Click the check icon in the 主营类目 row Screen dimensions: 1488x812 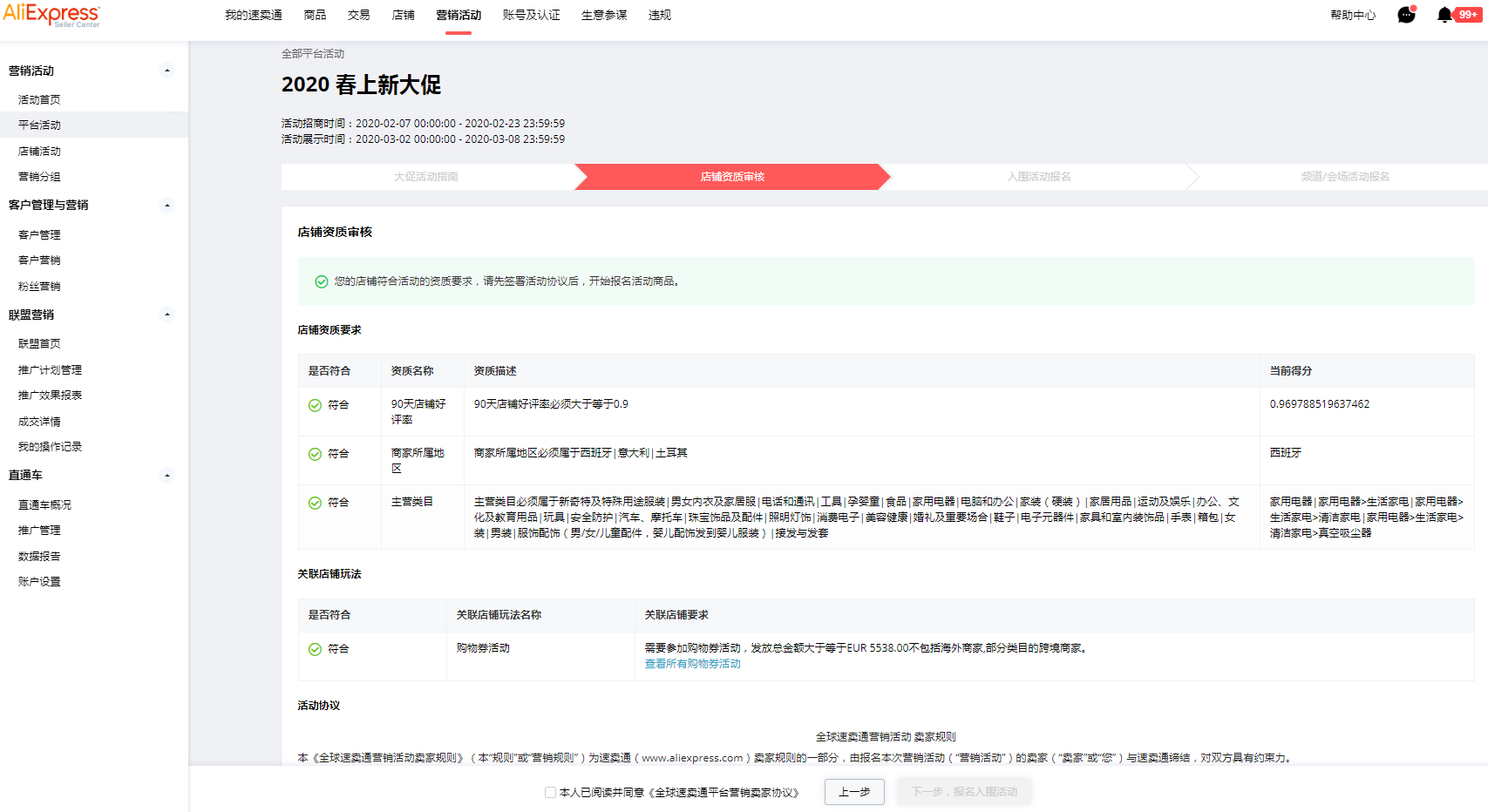(315, 503)
